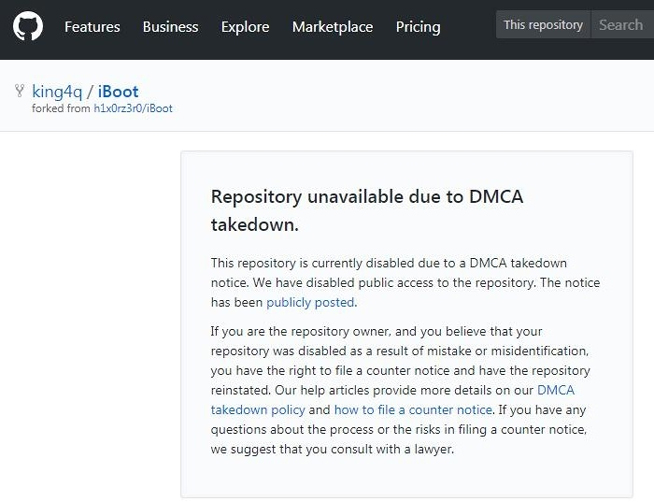
Task: Click the 'forked from' label text
Action: pos(61,108)
